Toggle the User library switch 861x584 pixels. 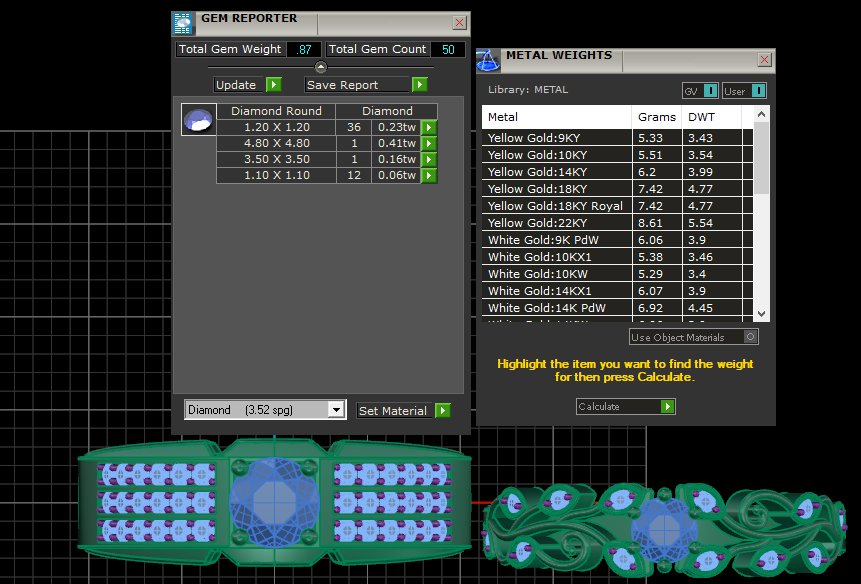click(x=758, y=91)
